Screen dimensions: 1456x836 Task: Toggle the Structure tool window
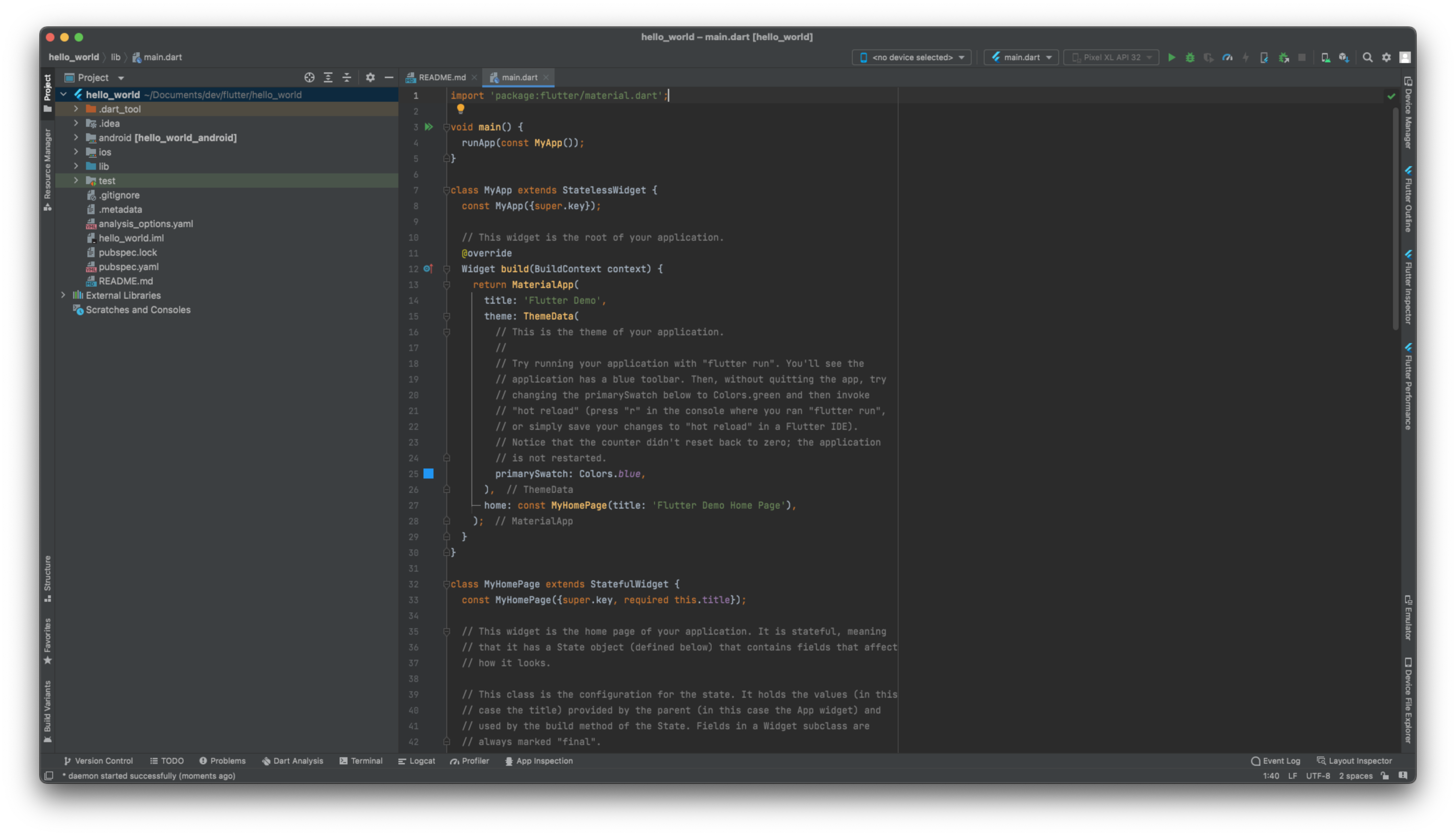click(x=48, y=578)
